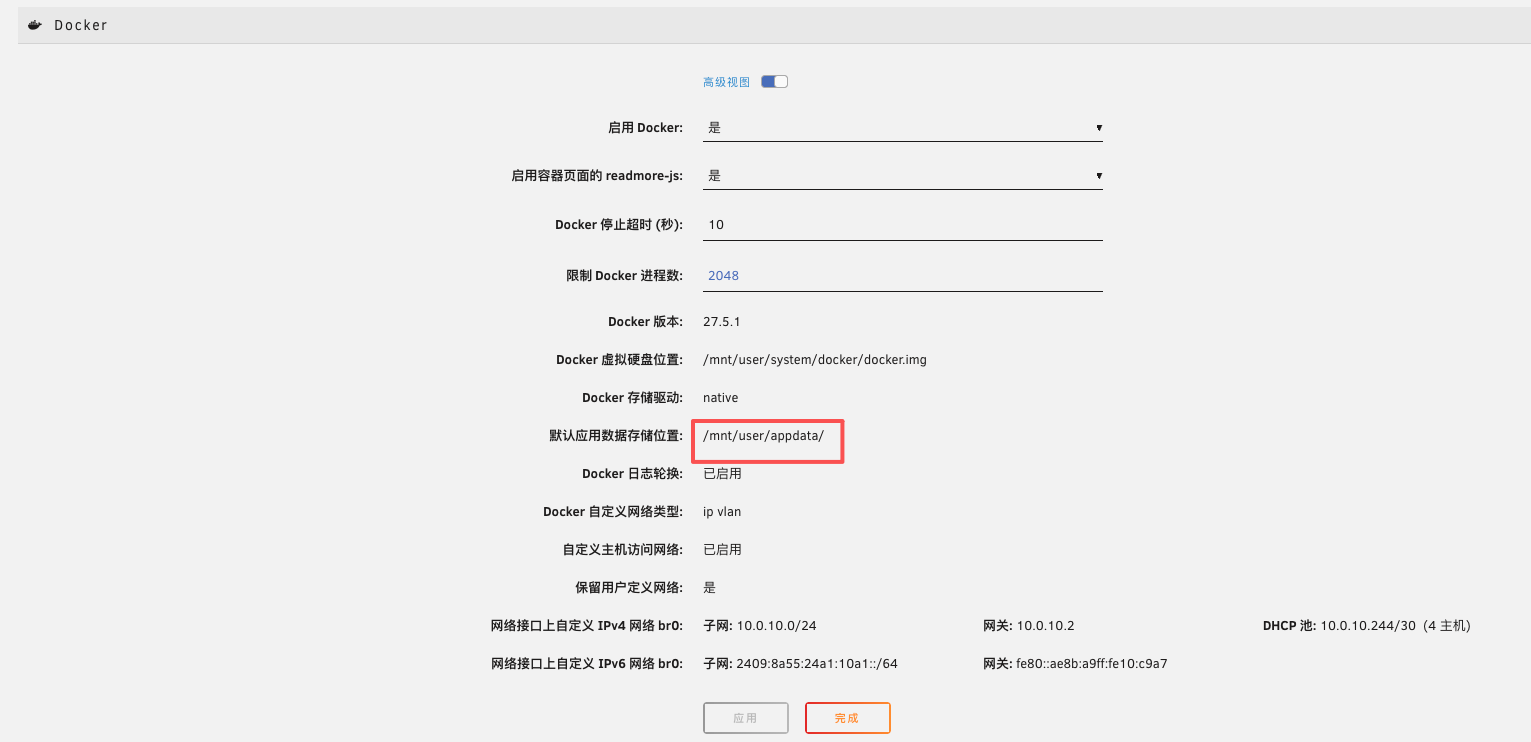Click the Docker 存储驱动 label
1531x742 pixels.
tap(632, 398)
